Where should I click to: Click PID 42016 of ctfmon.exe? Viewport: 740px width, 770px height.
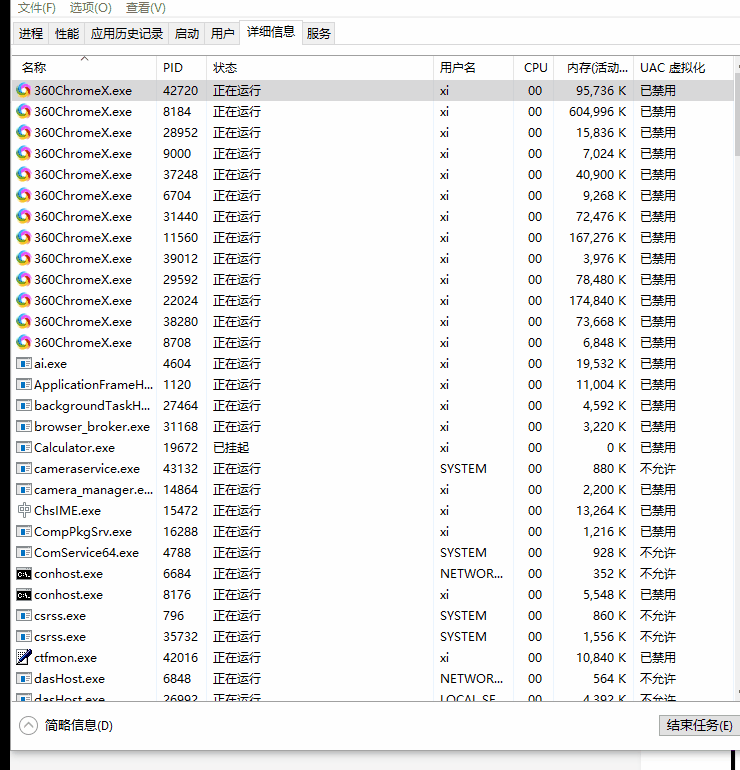180,658
